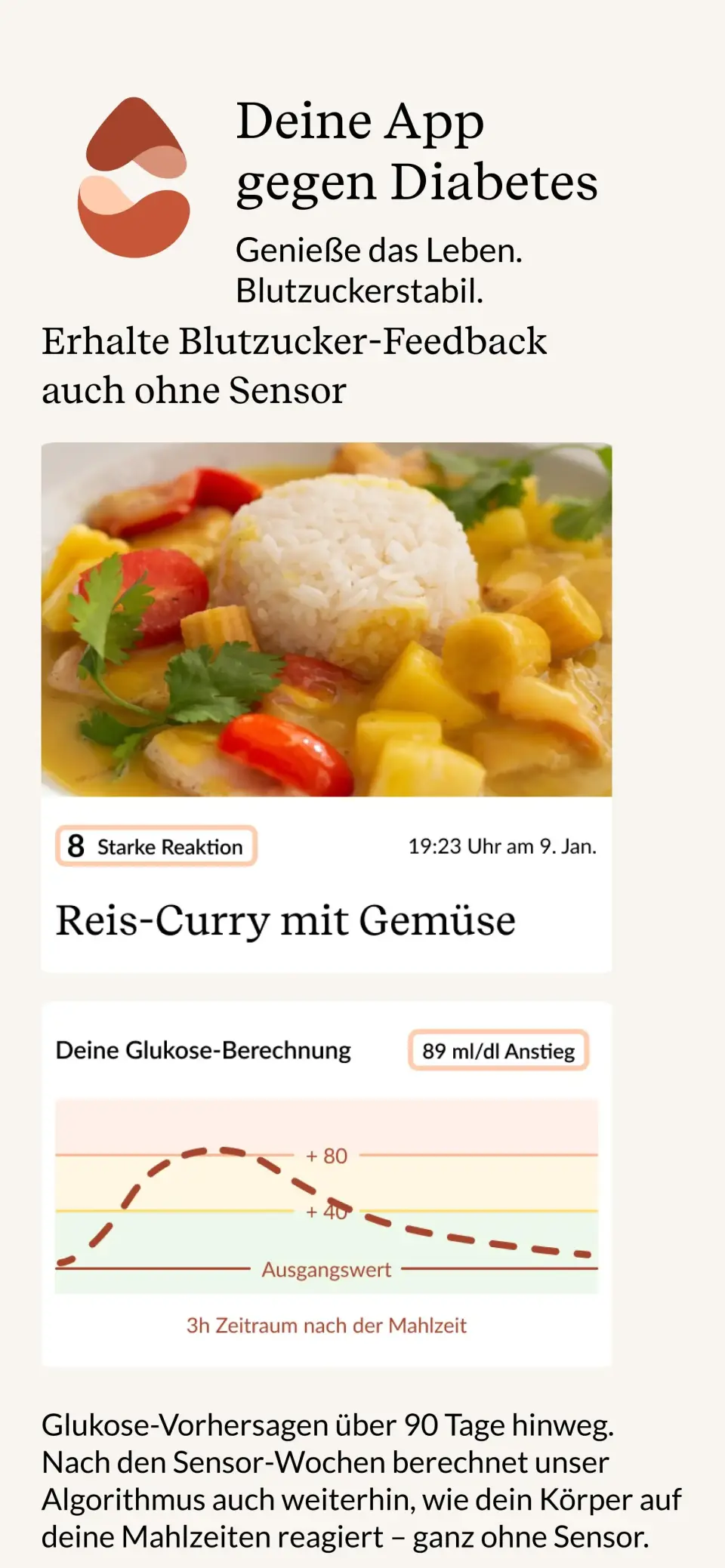Screen dimensions: 725x1568
Task: Select the '19:23 Uhr am 9. Jan.' timestamp
Action: click(502, 846)
